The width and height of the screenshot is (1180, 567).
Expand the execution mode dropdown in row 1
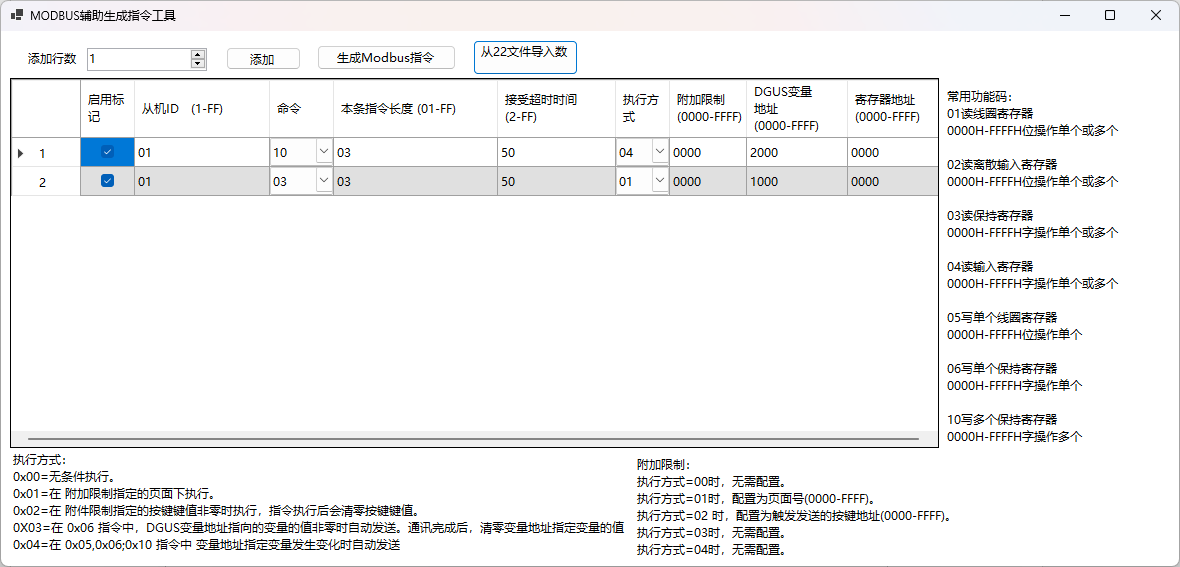point(659,152)
